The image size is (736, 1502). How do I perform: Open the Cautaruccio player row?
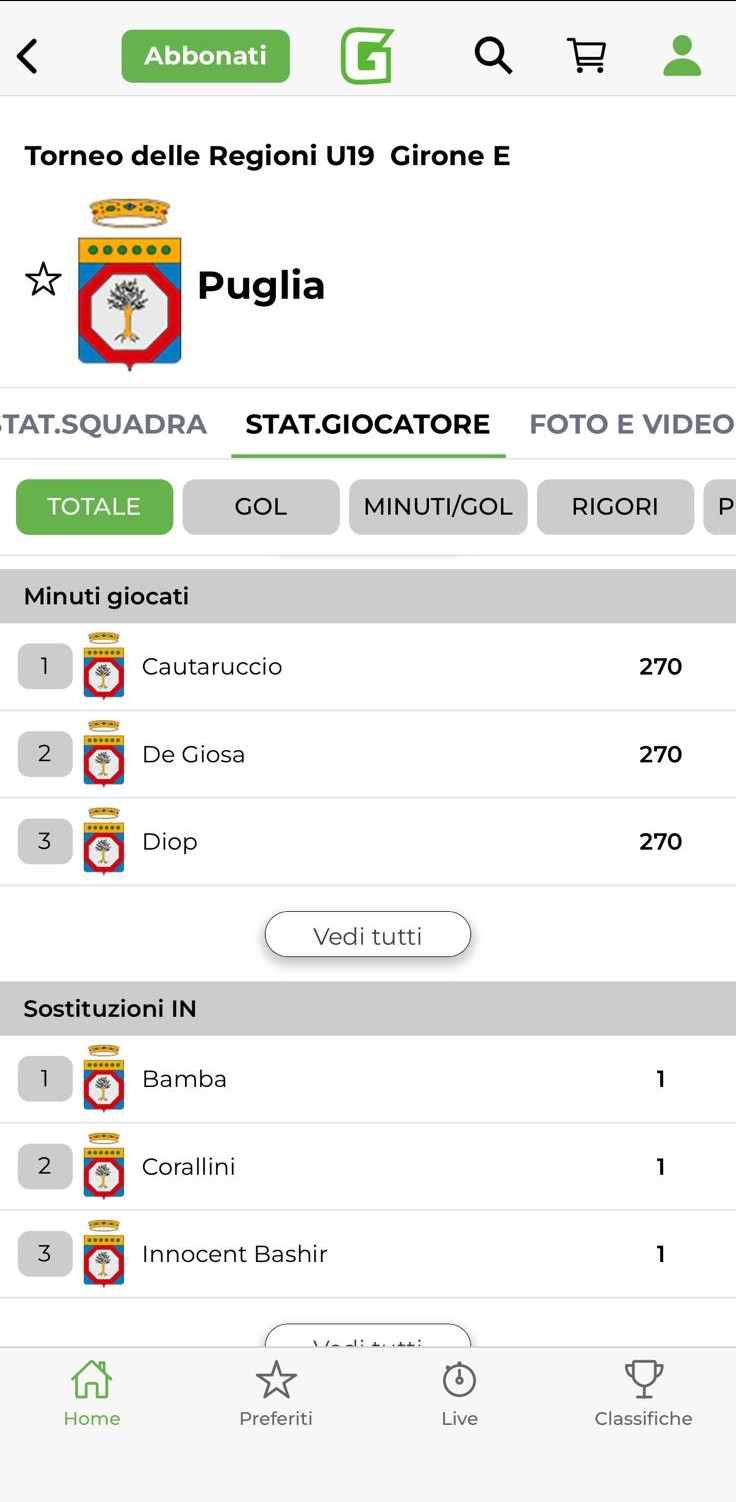(368, 667)
